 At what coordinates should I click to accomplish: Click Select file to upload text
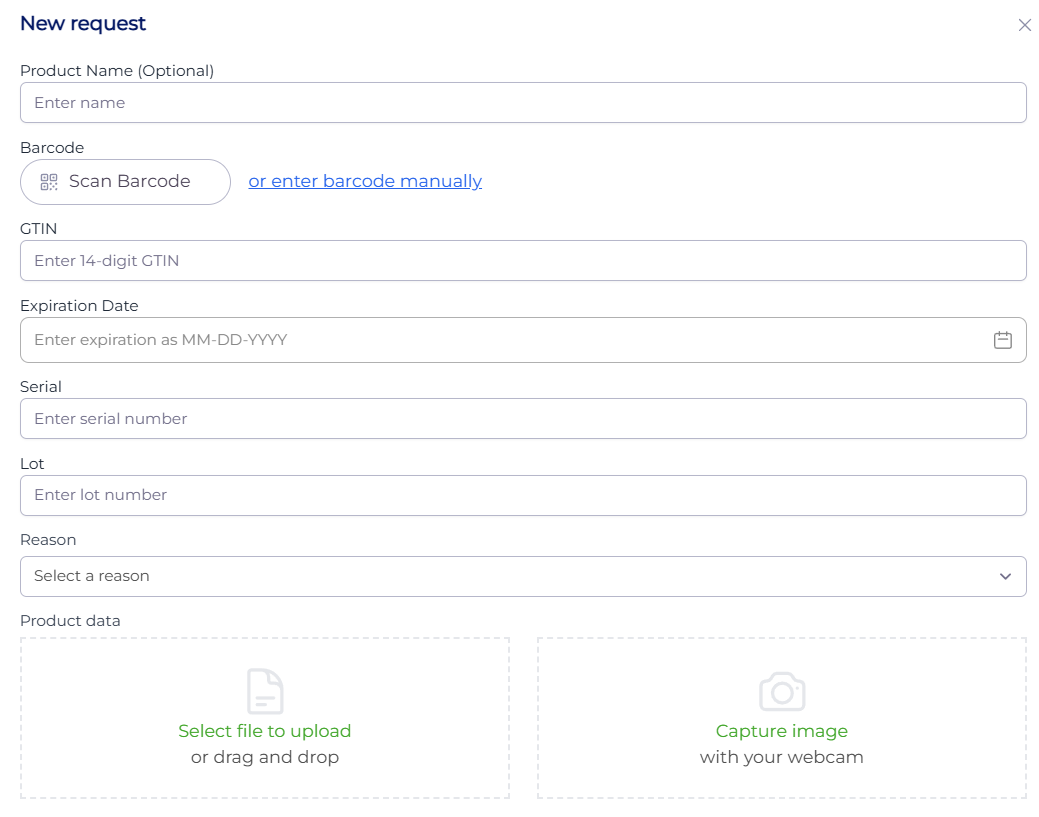coord(265,731)
